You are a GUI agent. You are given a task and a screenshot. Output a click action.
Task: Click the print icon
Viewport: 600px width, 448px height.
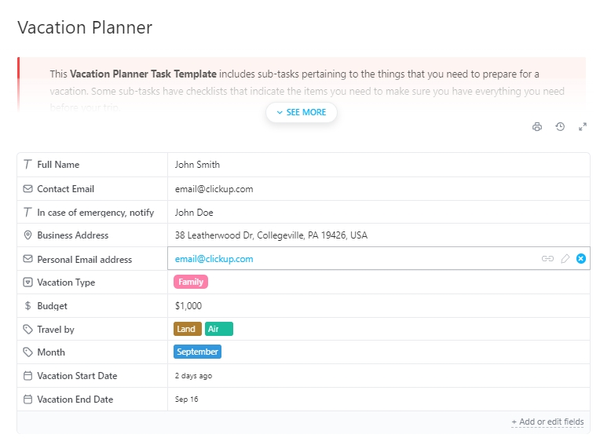(538, 127)
